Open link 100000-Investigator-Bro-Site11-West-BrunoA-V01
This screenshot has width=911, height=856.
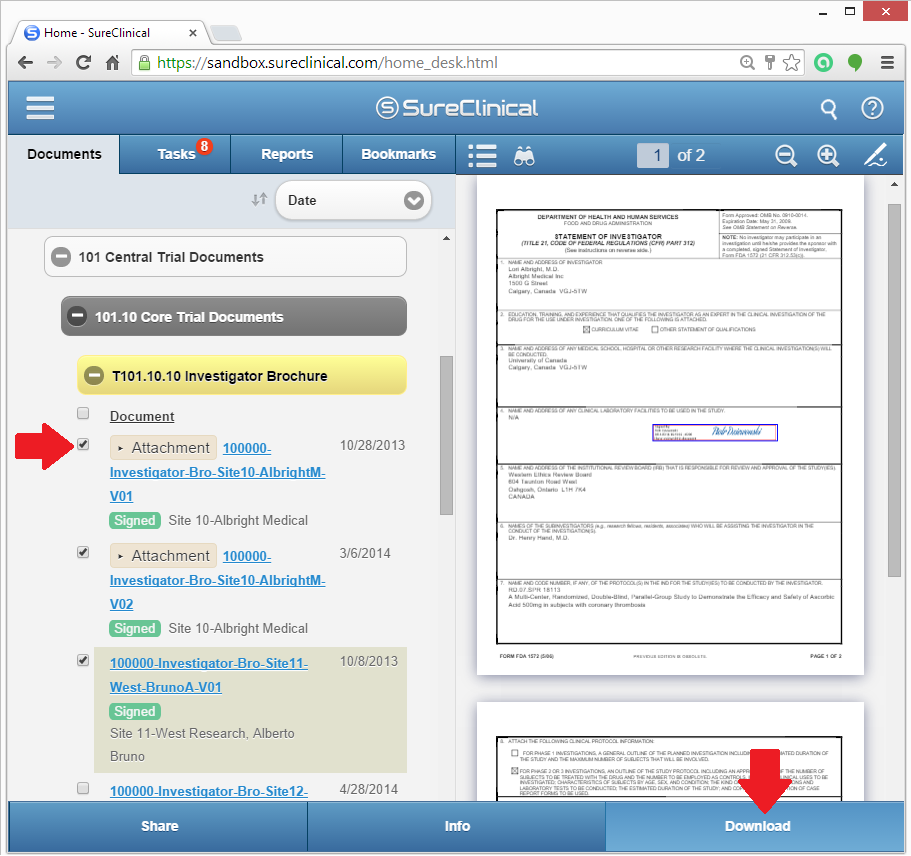click(209, 675)
